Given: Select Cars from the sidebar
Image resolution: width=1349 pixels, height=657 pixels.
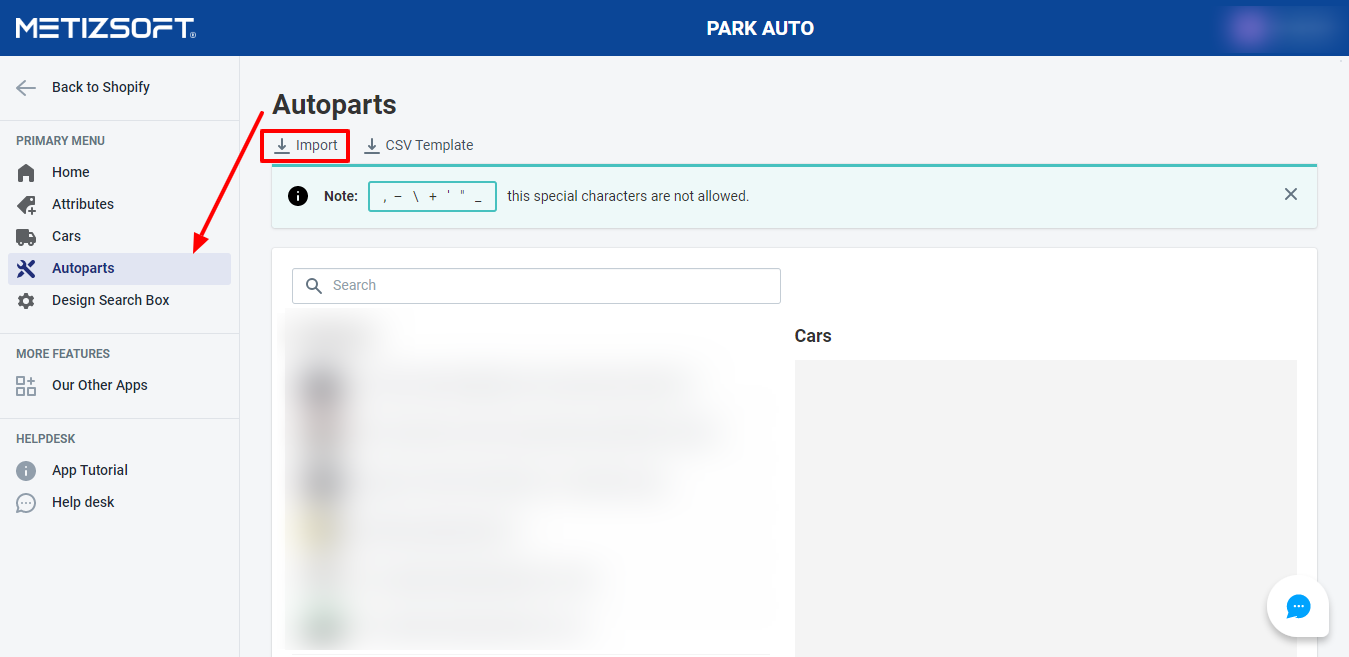Looking at the screenshot, I should [66, 236].
